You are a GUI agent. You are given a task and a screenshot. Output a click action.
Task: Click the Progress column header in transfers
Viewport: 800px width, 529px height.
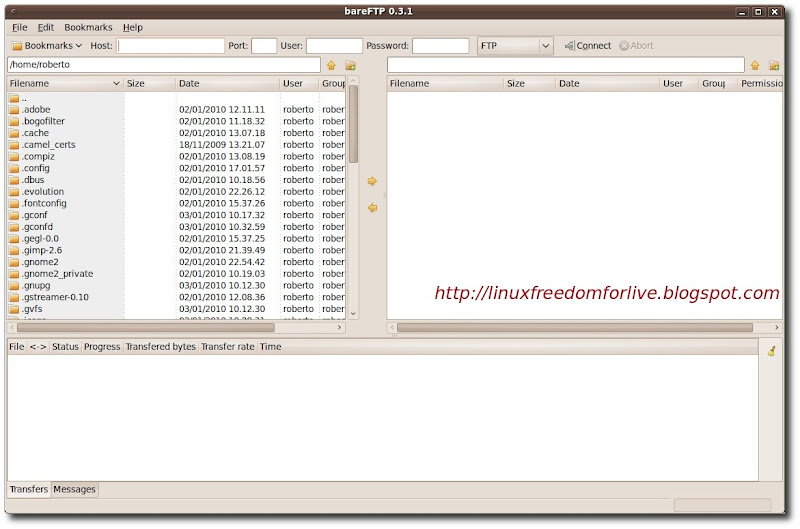pos(102,346)
